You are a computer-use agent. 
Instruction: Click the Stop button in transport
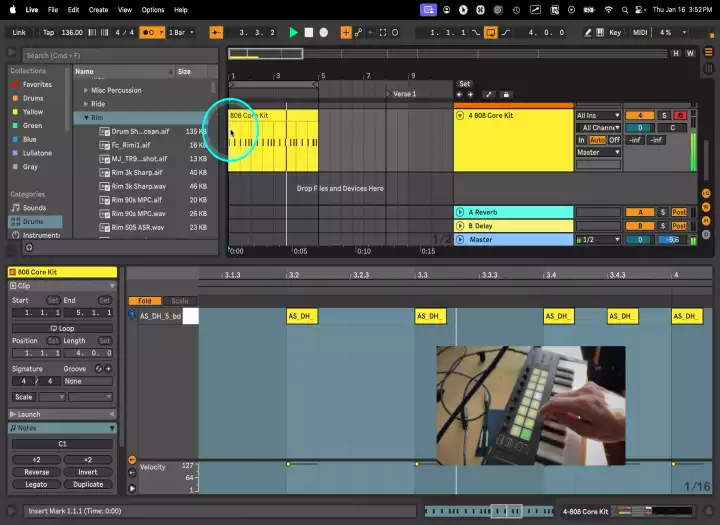coord(309,32)
